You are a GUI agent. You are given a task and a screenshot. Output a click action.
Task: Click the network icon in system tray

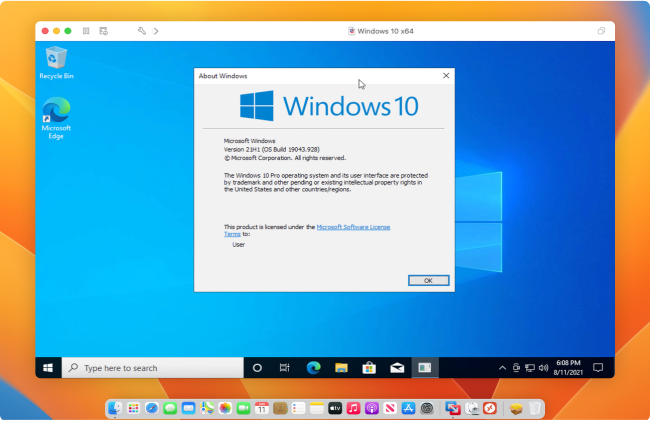[x=530, y=368]
